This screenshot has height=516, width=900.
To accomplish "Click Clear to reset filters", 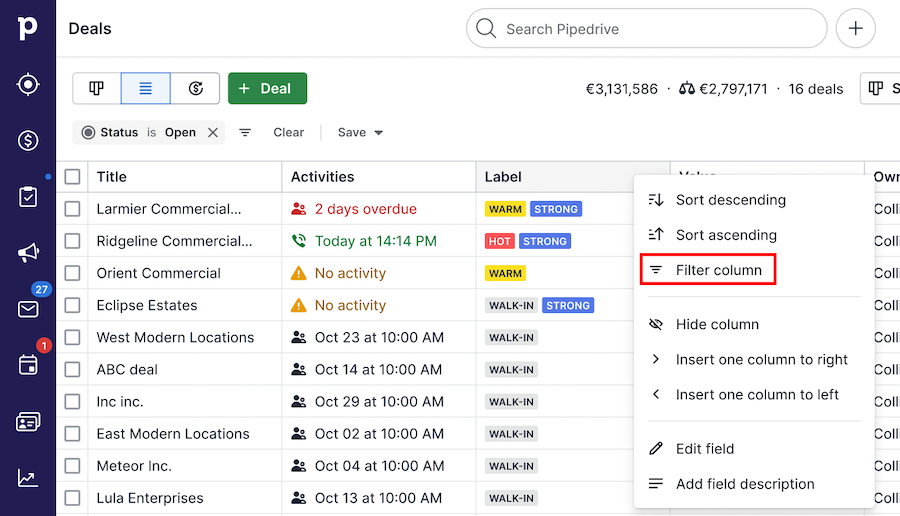I will click(288, 132).
